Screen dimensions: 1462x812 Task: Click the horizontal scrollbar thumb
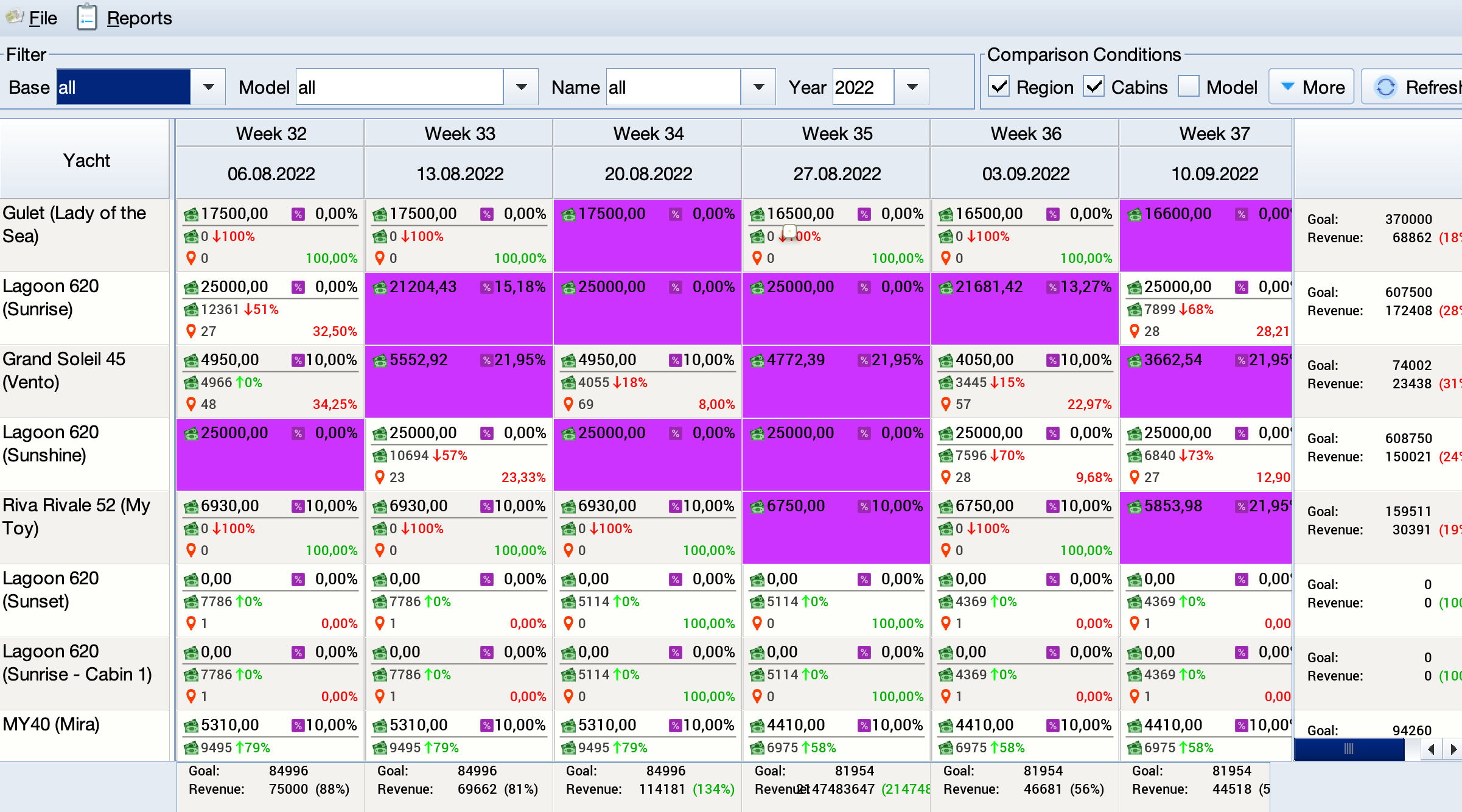1349,749
